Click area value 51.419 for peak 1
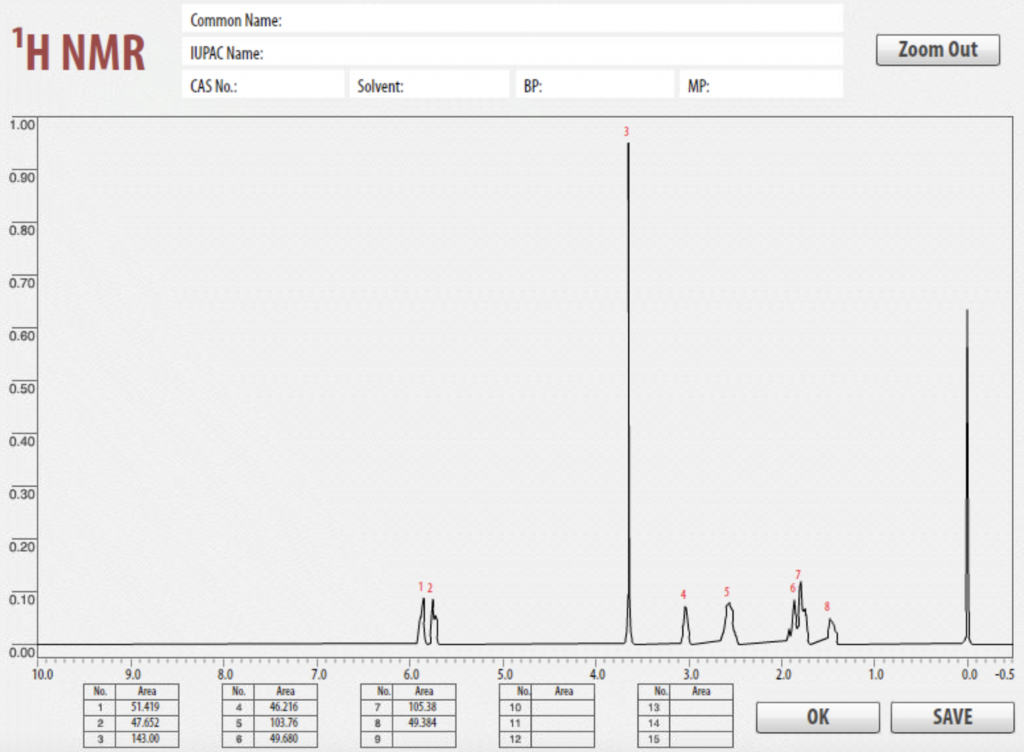The width and height of the screenshot is (1024, 752). tap(147, 707)
